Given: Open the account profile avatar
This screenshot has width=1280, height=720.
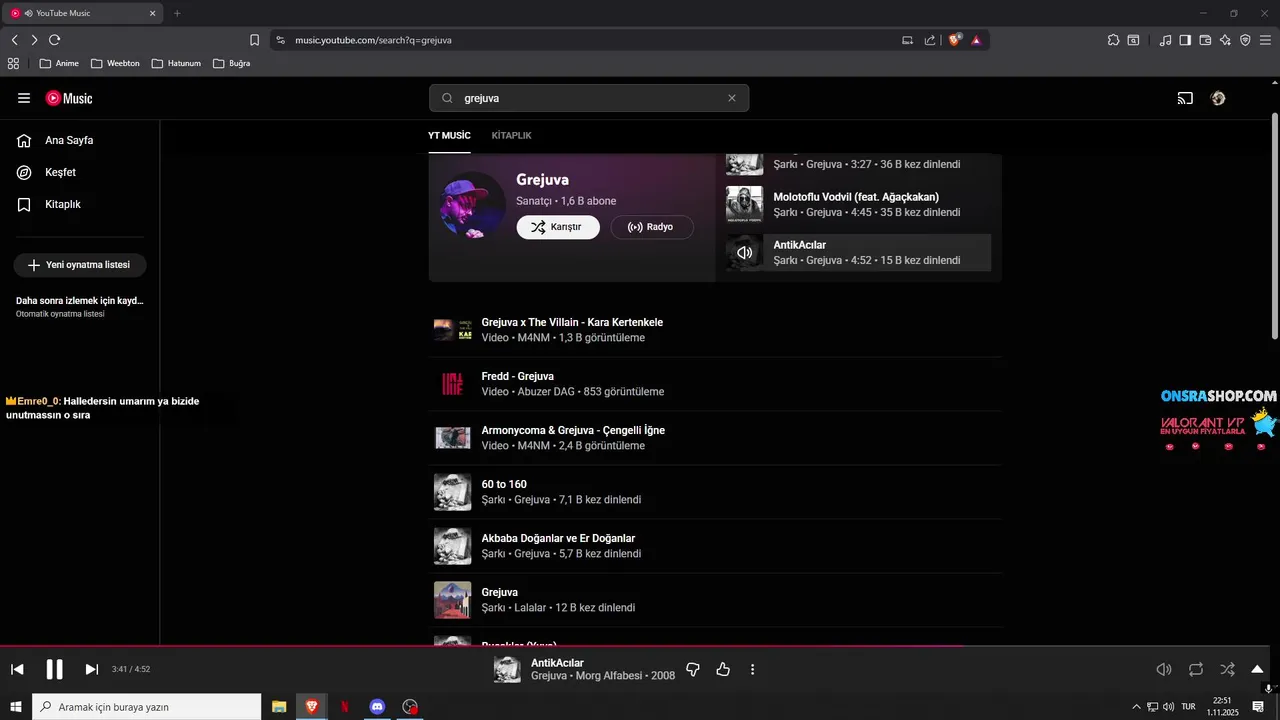Looking at the screenshot, I should click(x=1218, y=98).
